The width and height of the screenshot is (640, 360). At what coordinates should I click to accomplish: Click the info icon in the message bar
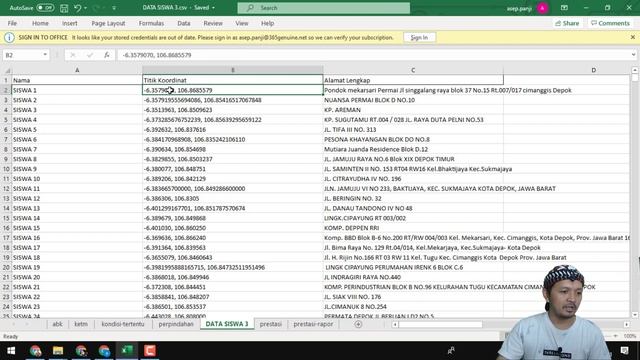[x=9, y=38]
